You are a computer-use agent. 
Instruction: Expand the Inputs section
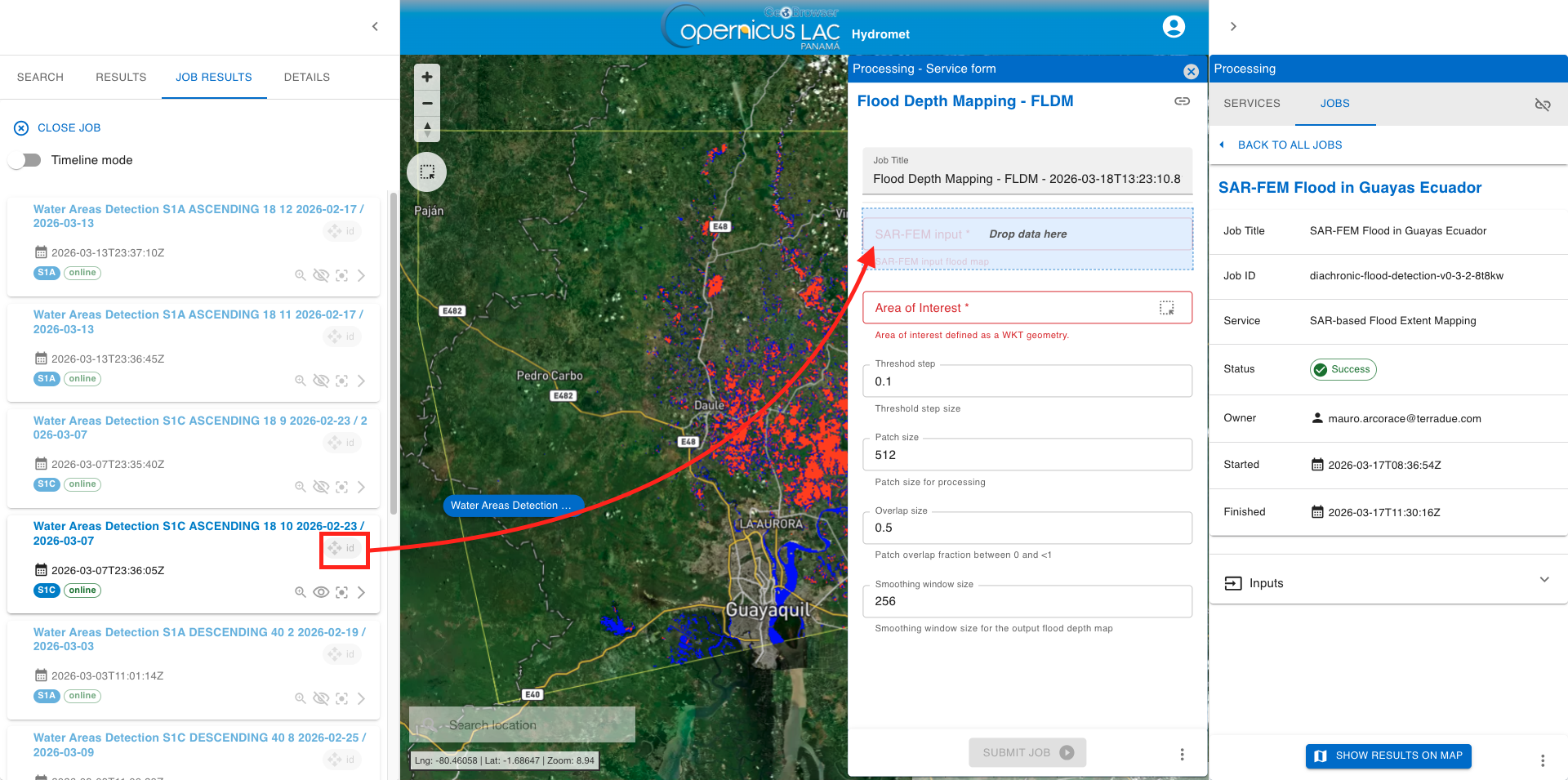coord(1543,581)
